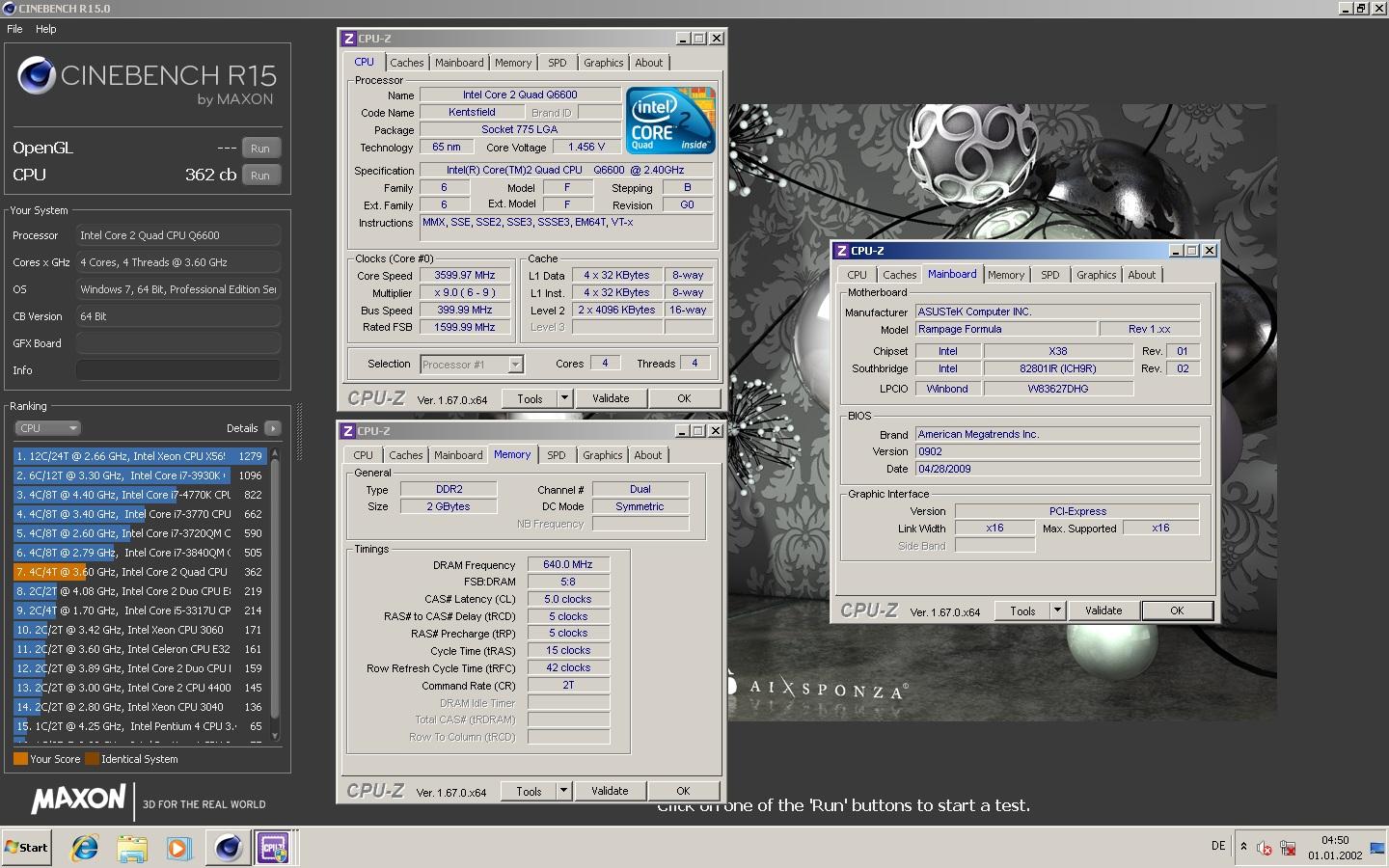
Task: Click the taskbar clock
Action: tap(1335, 848)
